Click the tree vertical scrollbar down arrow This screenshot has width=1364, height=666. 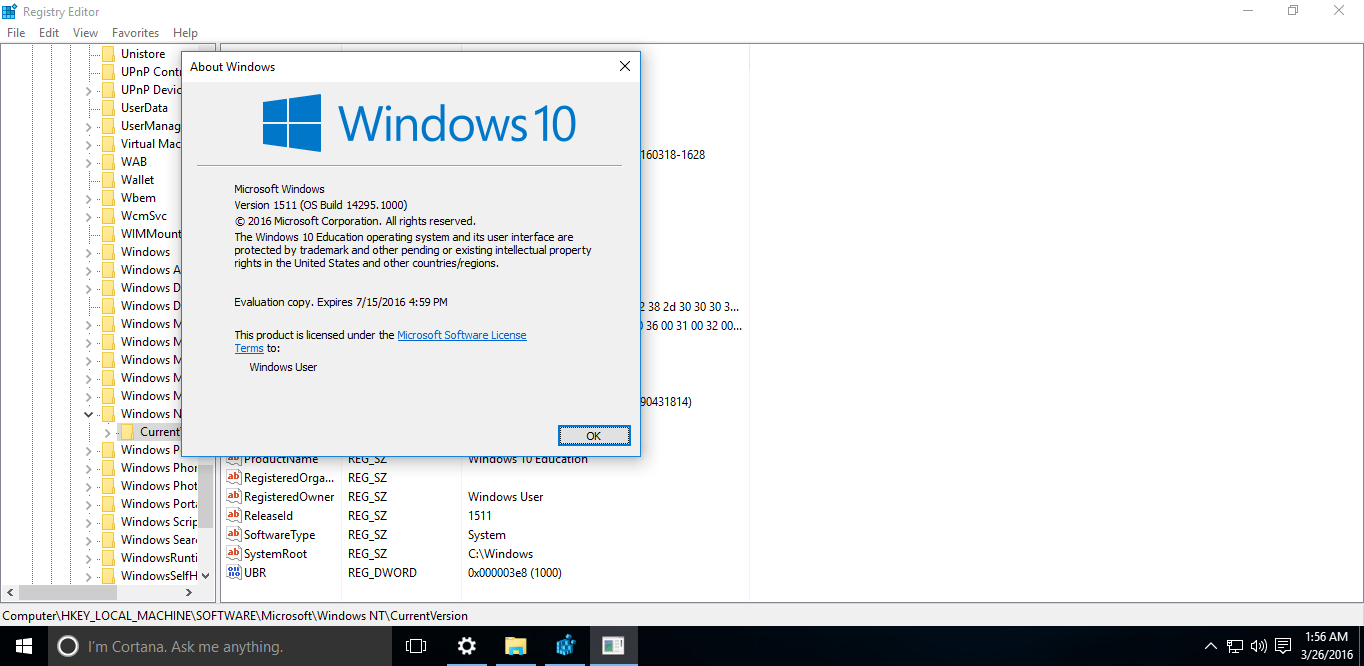(x=206, y=576)
